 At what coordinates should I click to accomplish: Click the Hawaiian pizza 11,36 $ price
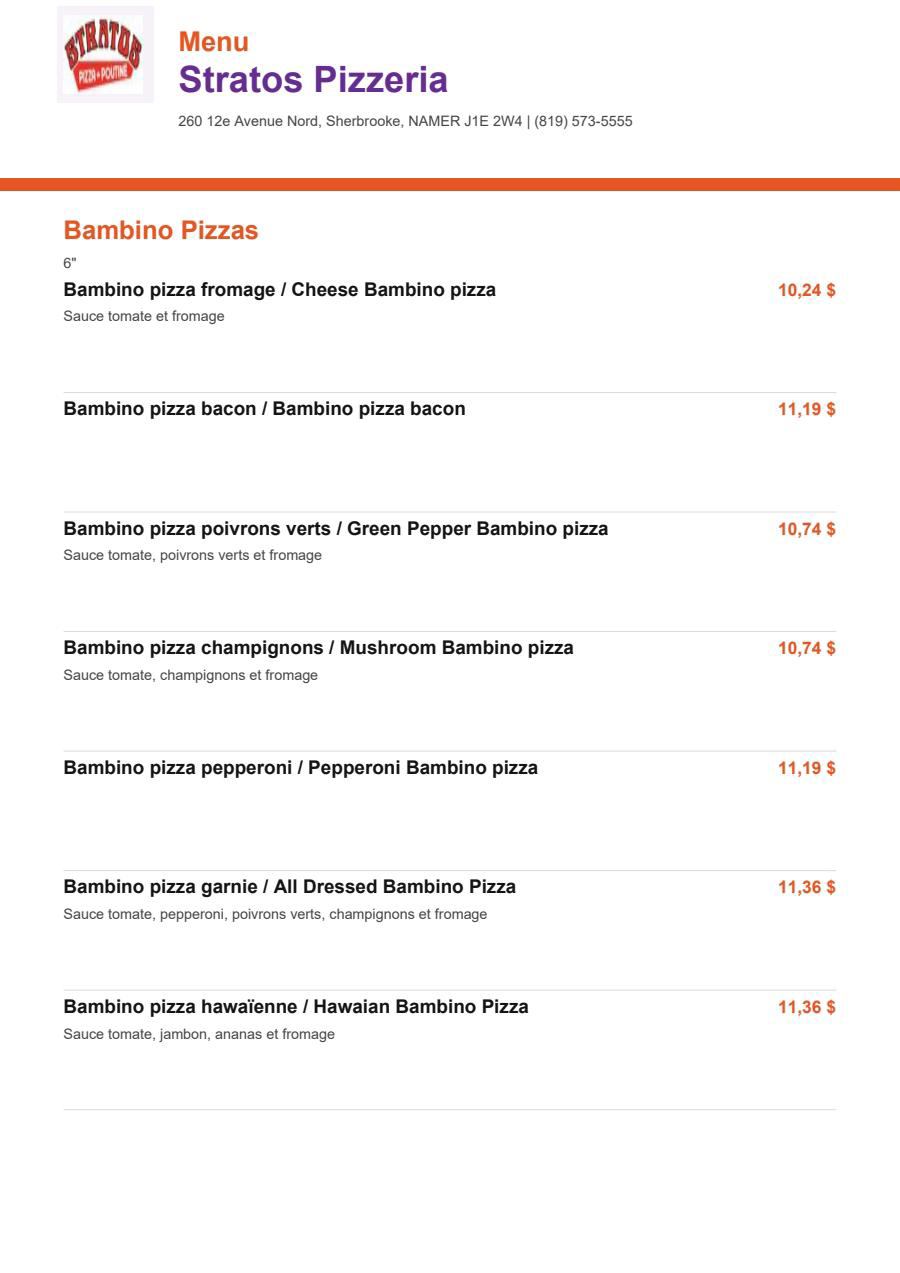[807, 1007]
